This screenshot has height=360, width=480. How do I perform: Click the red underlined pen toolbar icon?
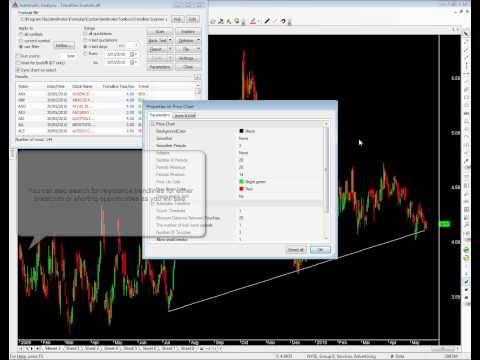[253, 21]
